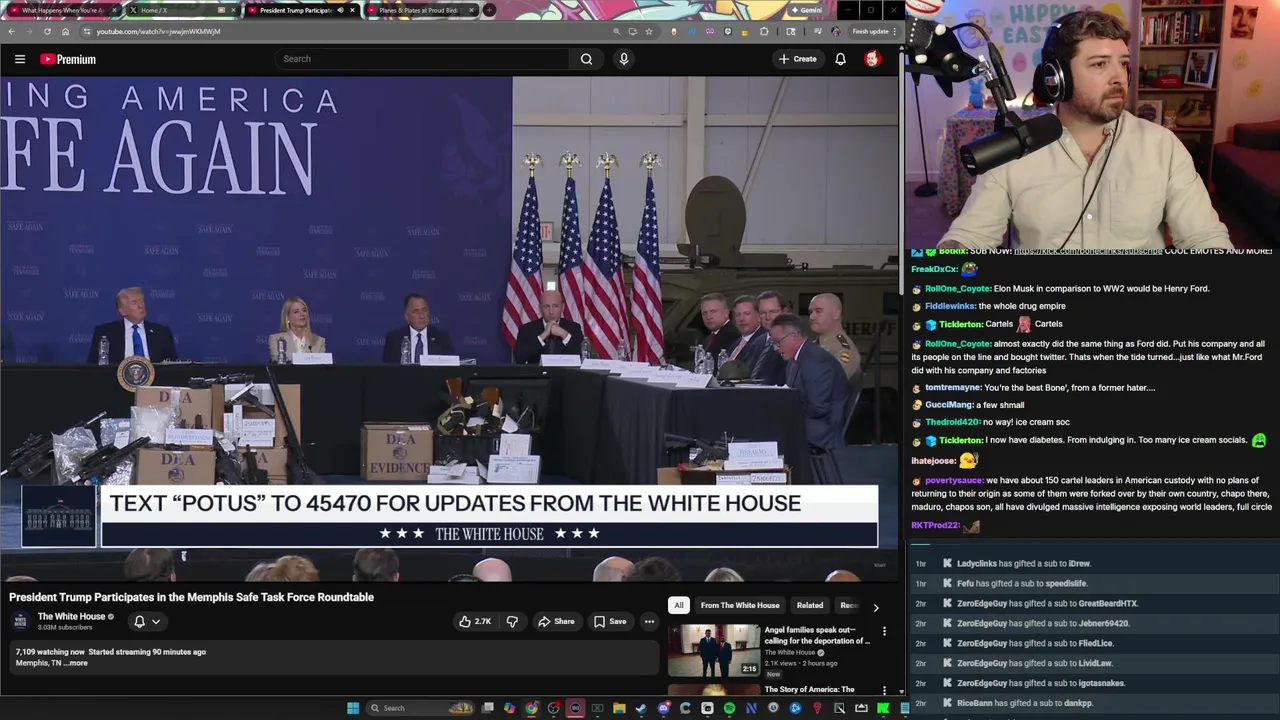The image size is (1280, 720).
Task: Select the Related filter chip
Action: (x=810, y=605)
